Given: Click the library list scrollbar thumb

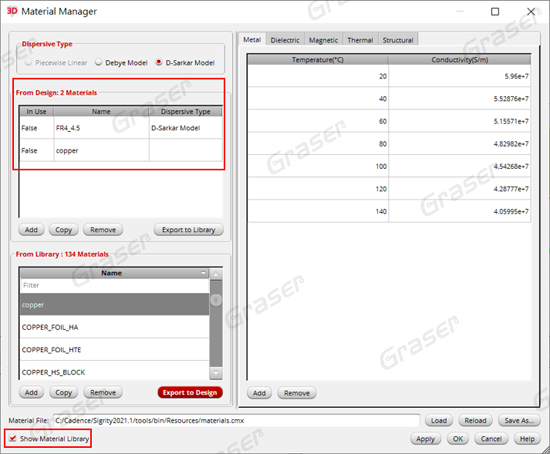Looking at the screenshot, I should pyautogui.click(x=216, y=300).
